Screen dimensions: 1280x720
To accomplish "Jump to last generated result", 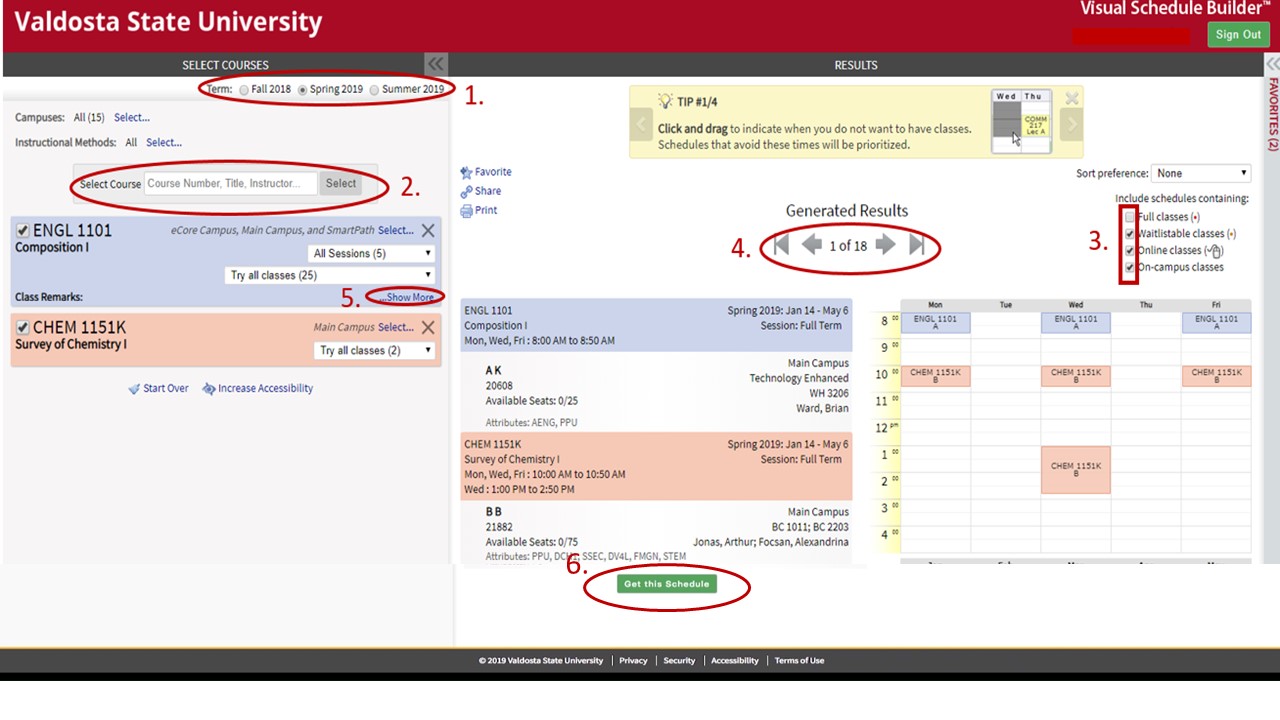I will [x=916, y=245].
